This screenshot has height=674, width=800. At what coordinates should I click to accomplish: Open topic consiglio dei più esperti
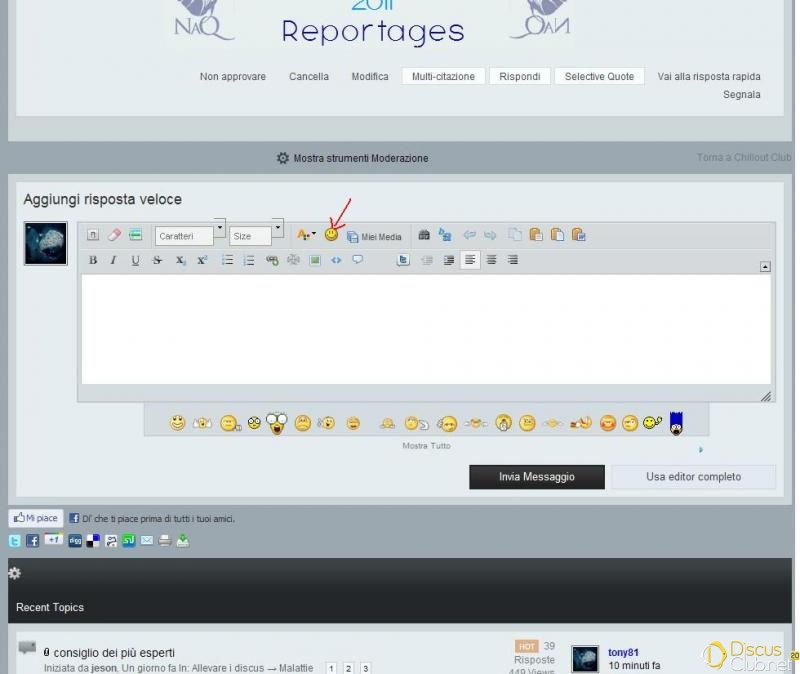coord(114,653)
